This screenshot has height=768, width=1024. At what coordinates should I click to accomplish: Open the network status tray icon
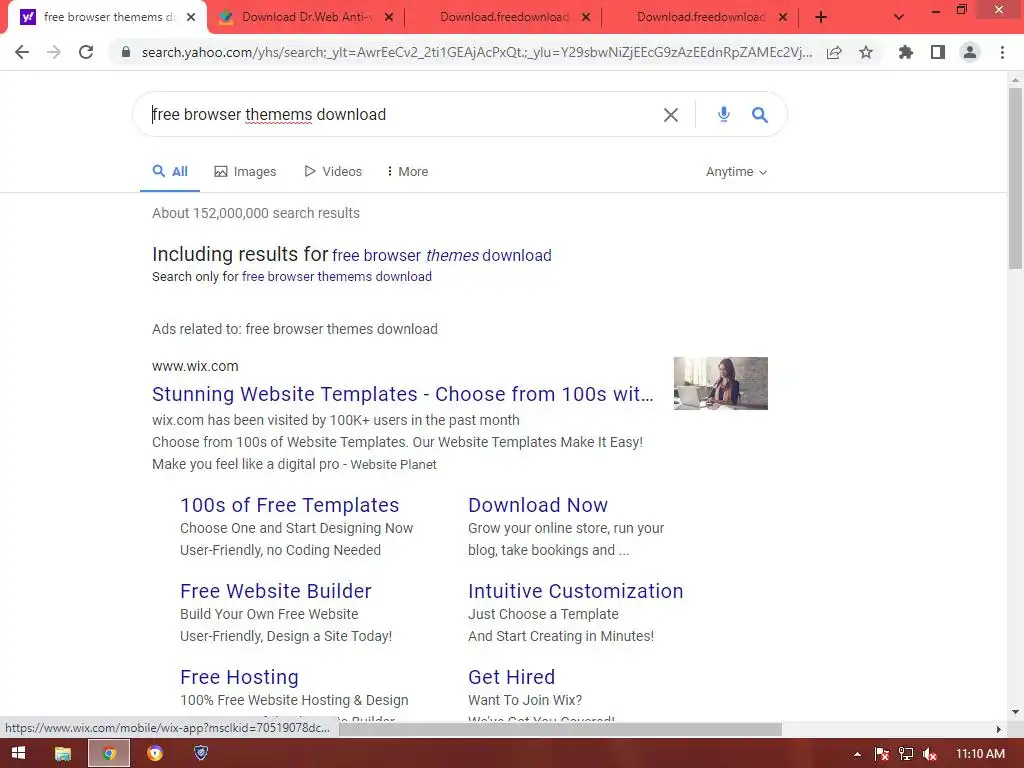tap(906, 754)
